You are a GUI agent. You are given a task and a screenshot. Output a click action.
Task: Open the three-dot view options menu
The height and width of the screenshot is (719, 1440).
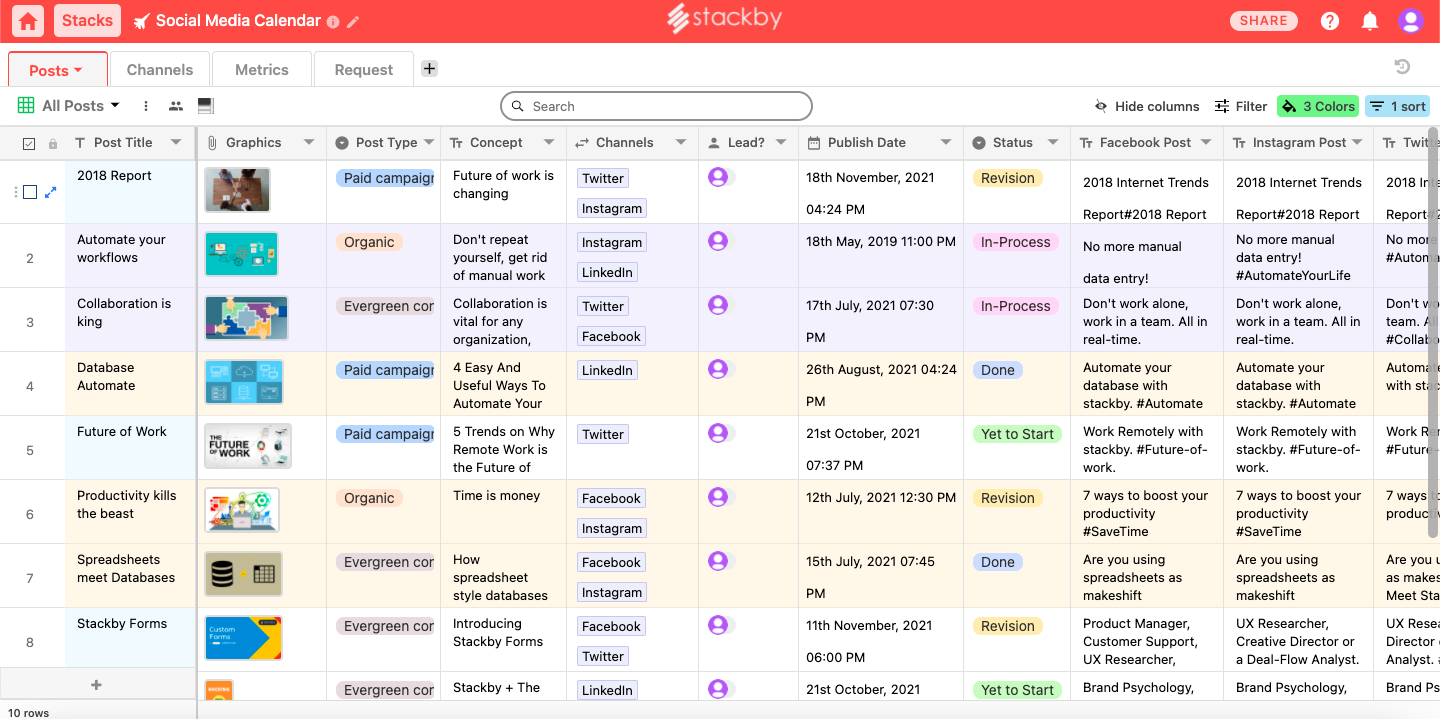(x=146, y=106)
